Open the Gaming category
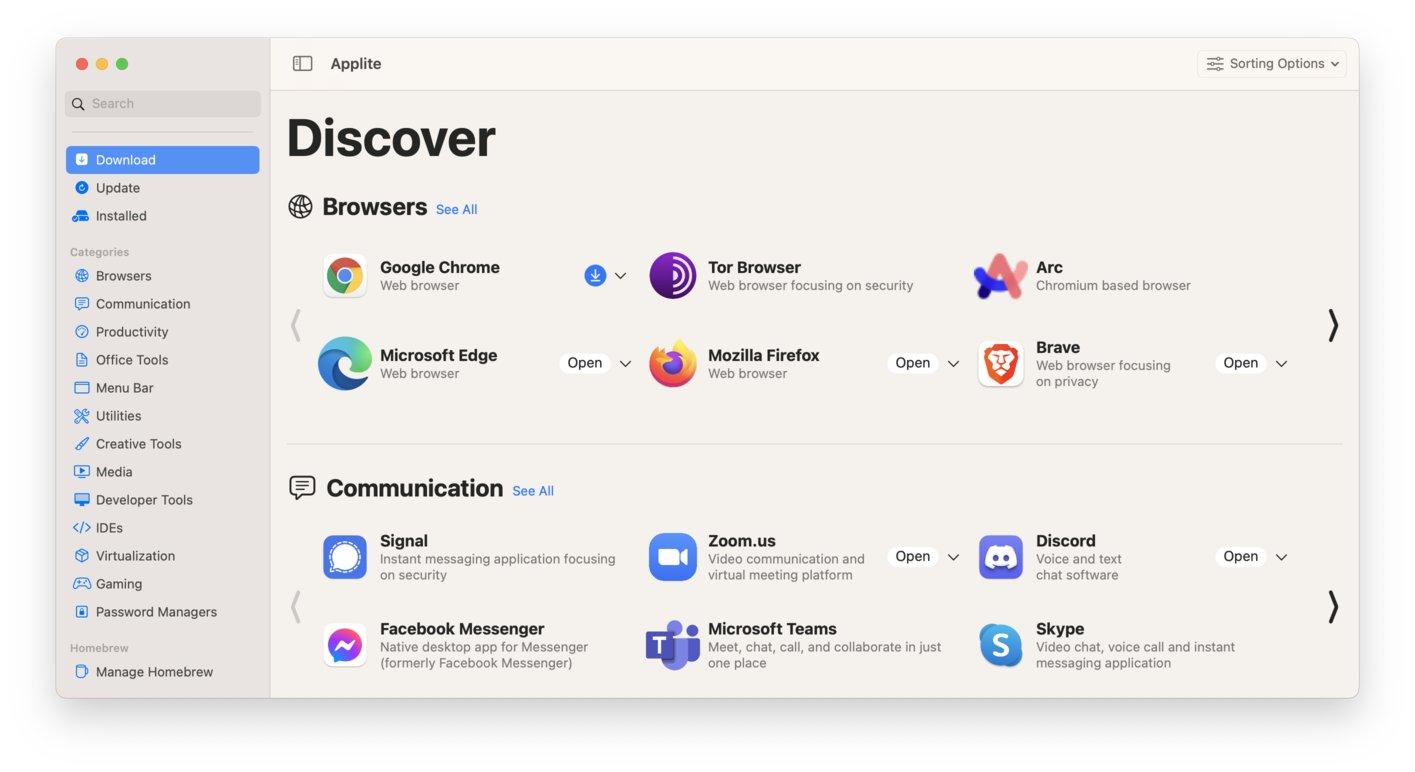This screenshot has width=1415, height=772. 163,584
